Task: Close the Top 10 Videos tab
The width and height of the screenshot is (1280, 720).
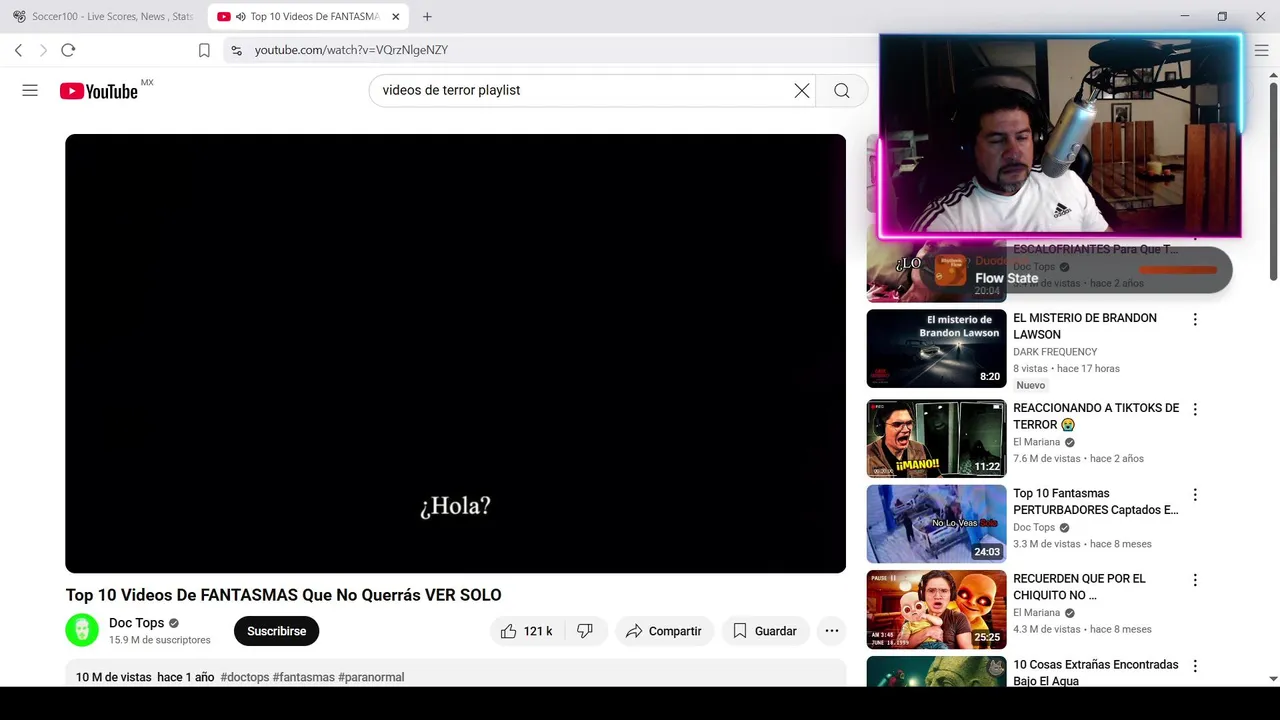Action: pyautogui.click(x=395, y=16)
